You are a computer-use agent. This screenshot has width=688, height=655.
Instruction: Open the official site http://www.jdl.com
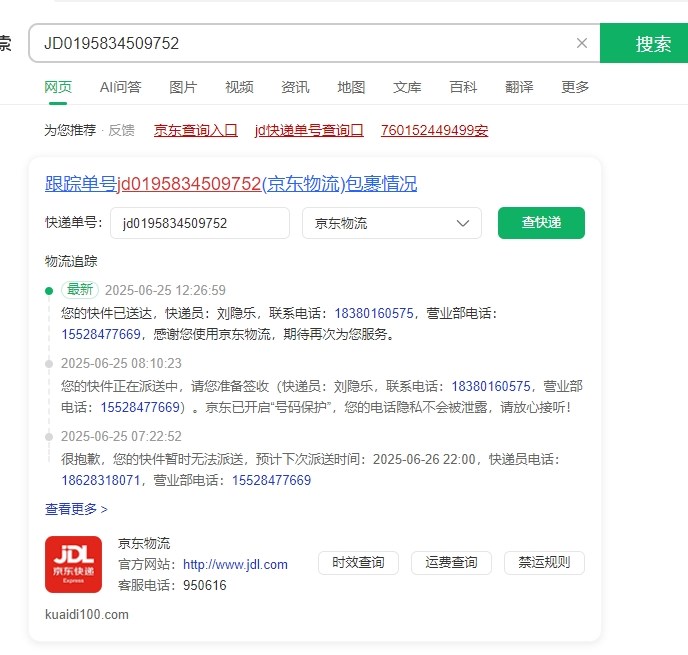pos(236,564)
